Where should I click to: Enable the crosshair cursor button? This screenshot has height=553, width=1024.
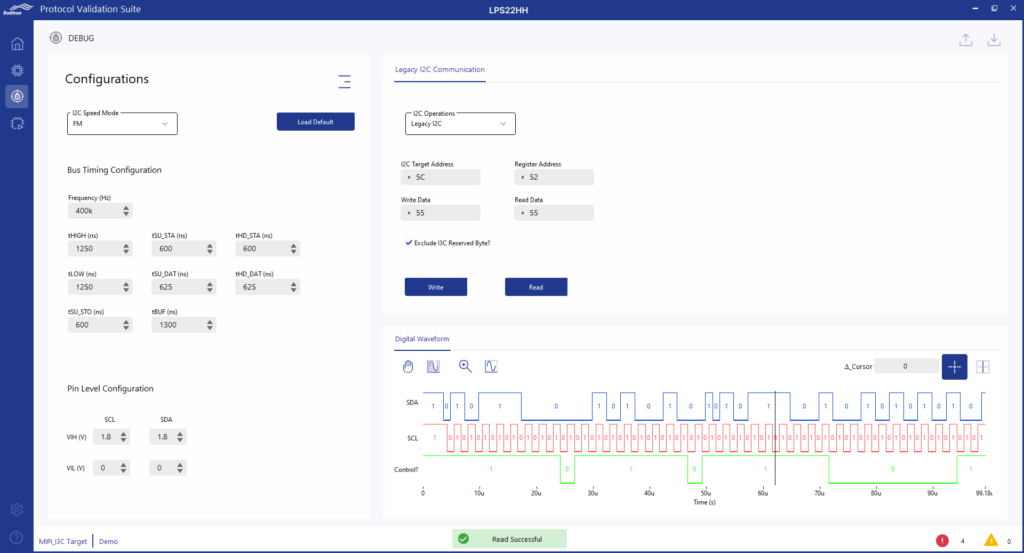[x=954, y=366]
